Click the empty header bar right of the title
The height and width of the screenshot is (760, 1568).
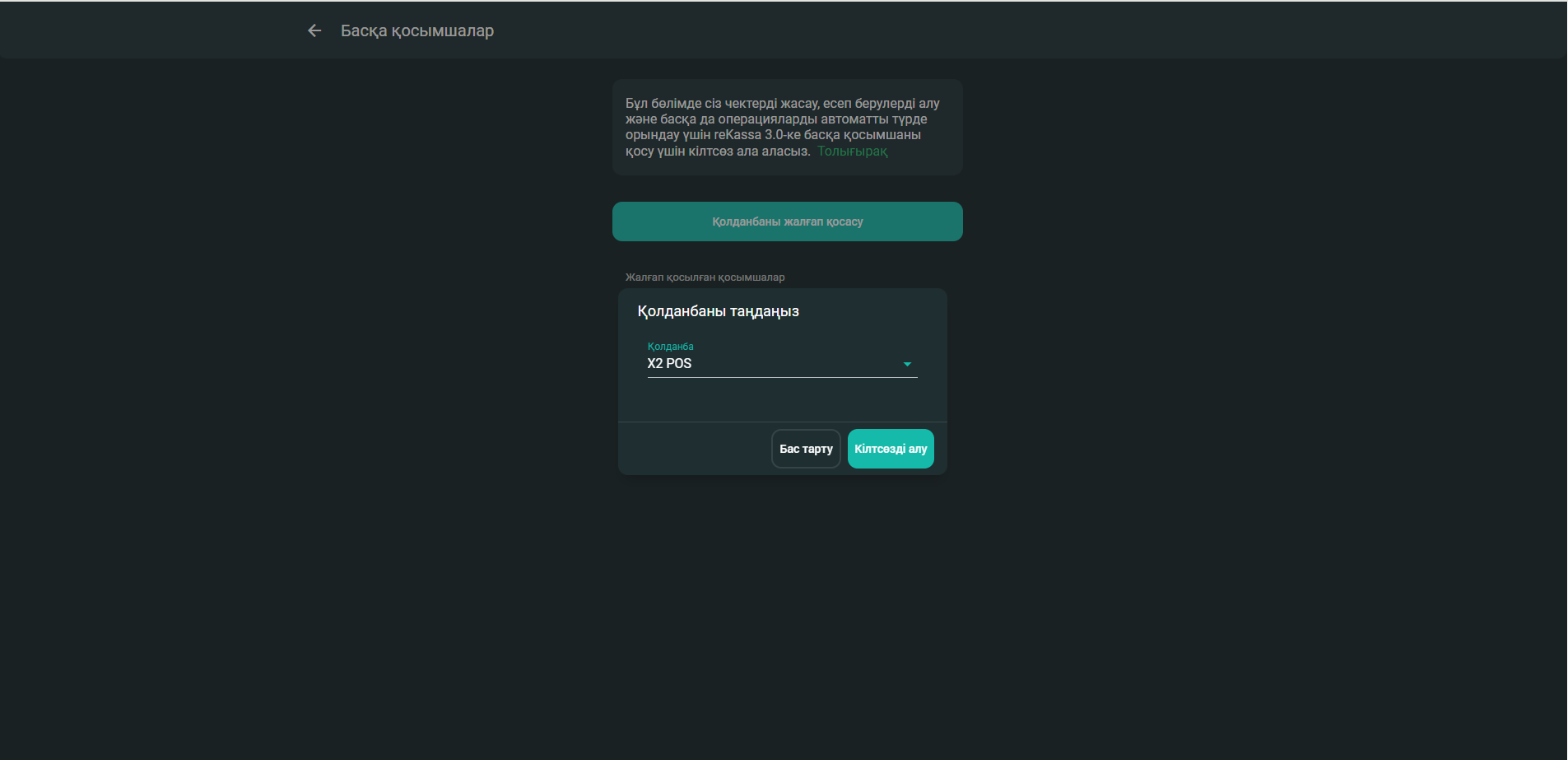(988, 30)
